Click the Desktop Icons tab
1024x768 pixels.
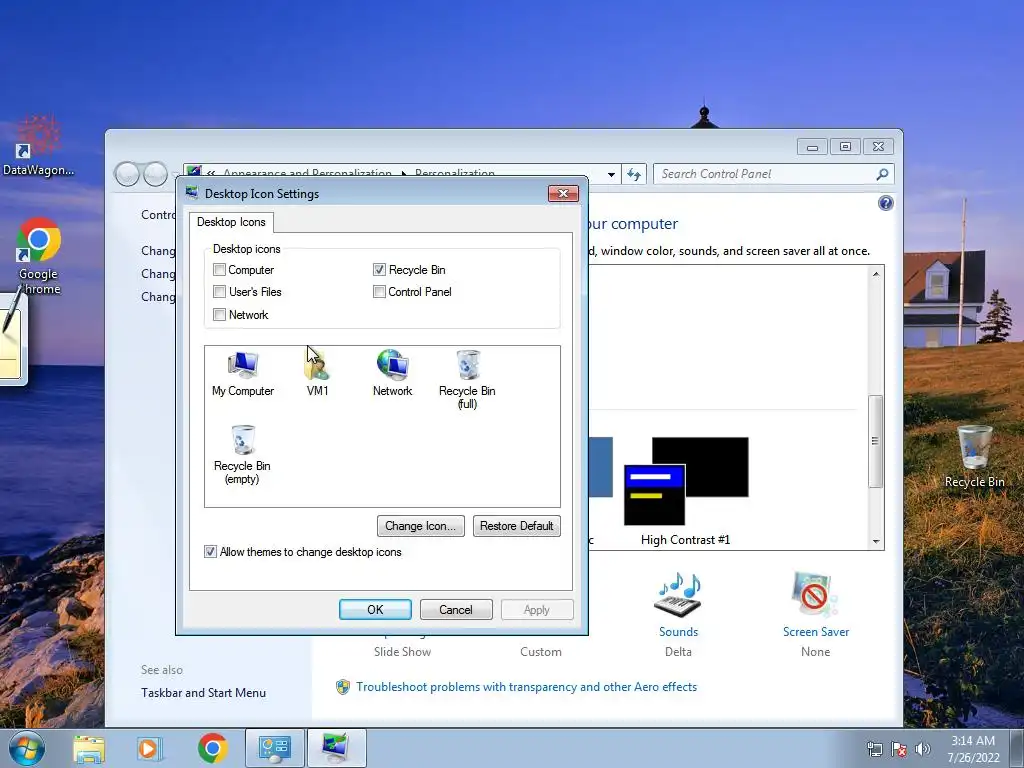pos(231,222)
